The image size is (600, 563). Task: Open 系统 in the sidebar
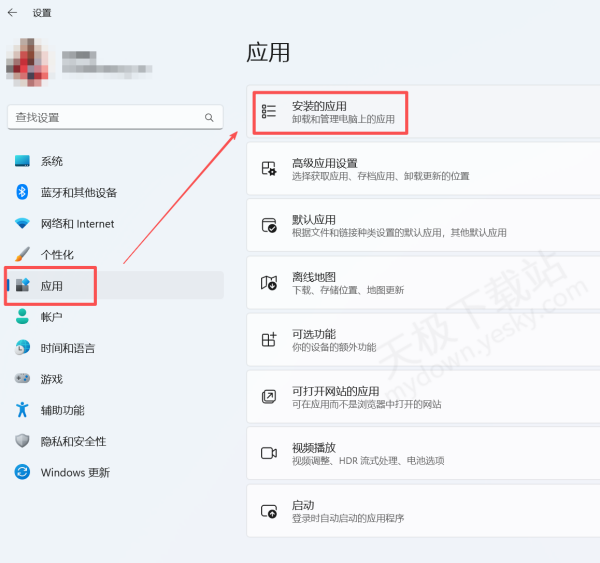point(52,161)
